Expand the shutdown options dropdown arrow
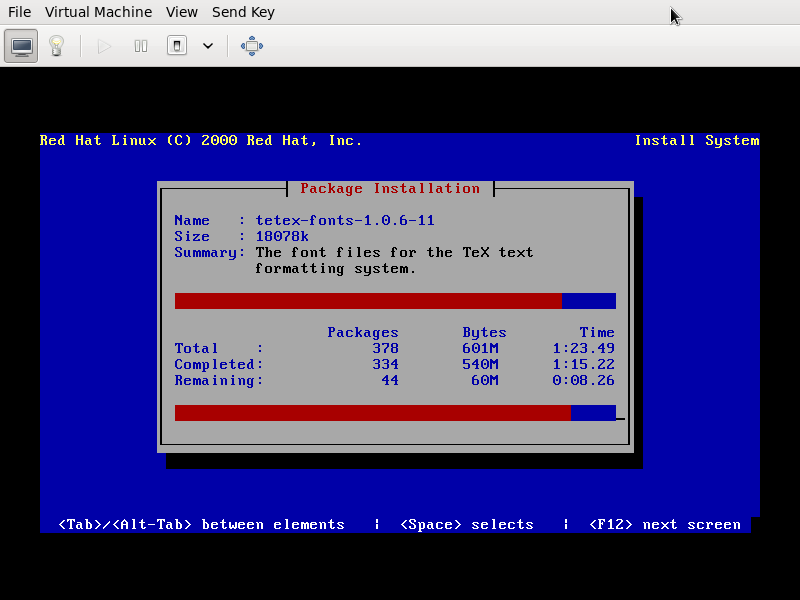The width and height of the screenshot is (800, 600). coord(208,46)
